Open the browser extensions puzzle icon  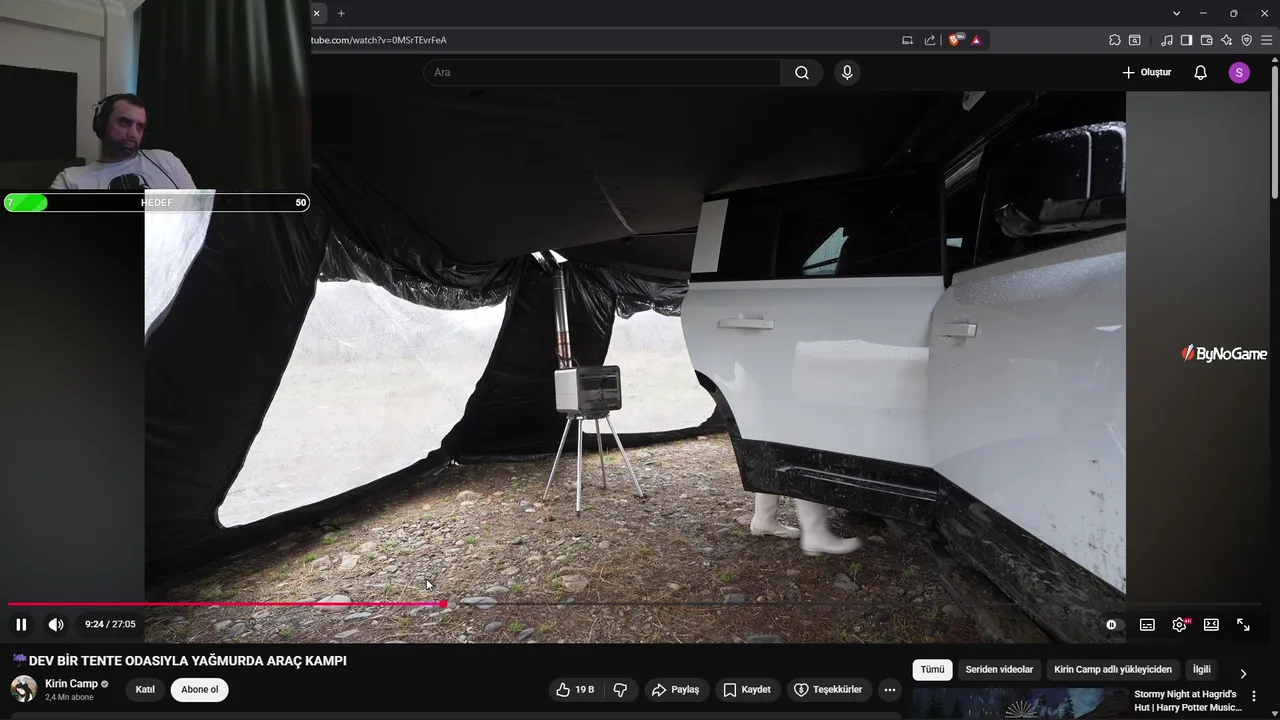point(1115,40)
